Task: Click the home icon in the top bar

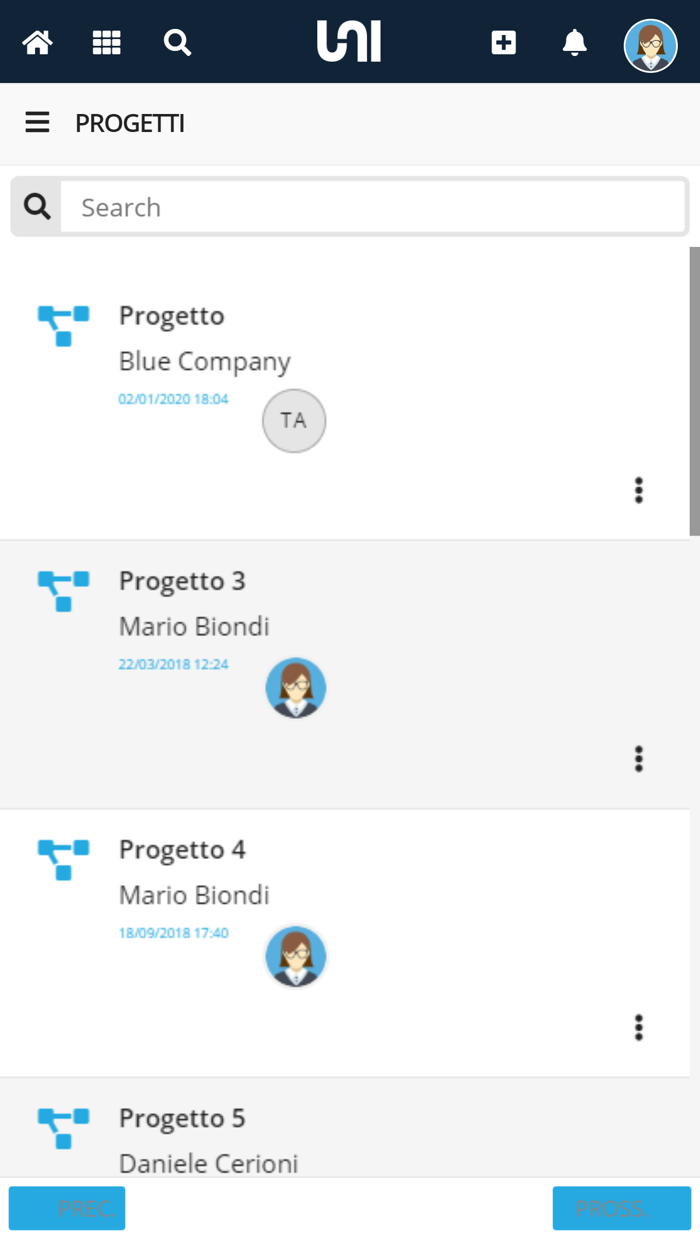Action: point(37,43)
